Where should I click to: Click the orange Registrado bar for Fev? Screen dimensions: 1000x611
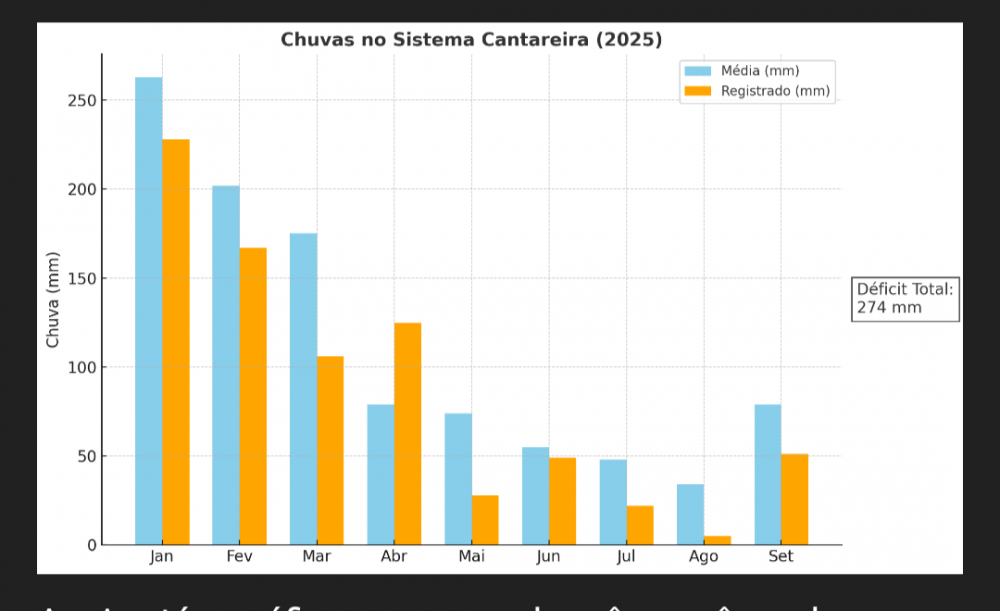(253, 396)
